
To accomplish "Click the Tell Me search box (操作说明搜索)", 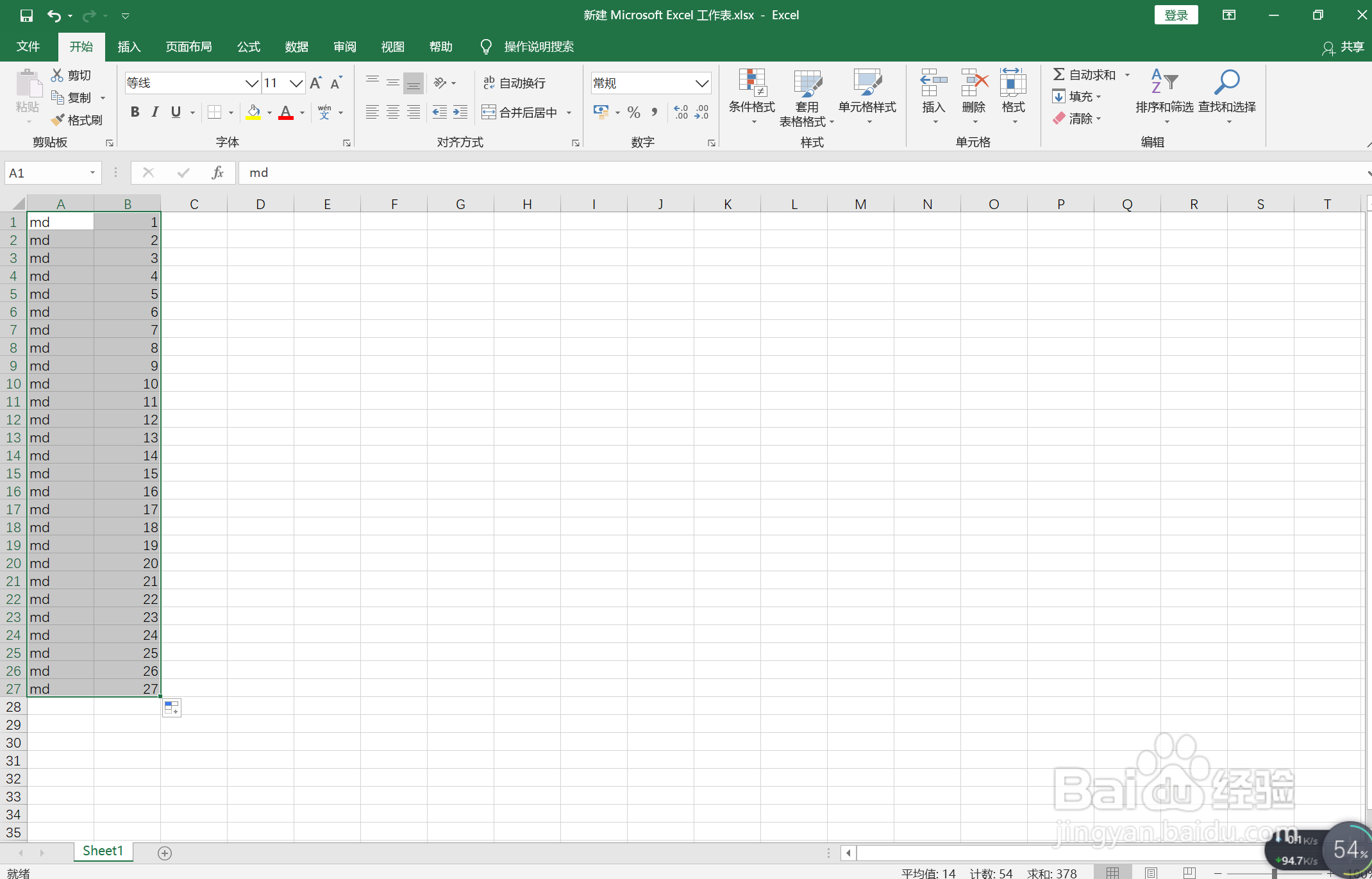I will click(x=539, y=46).
